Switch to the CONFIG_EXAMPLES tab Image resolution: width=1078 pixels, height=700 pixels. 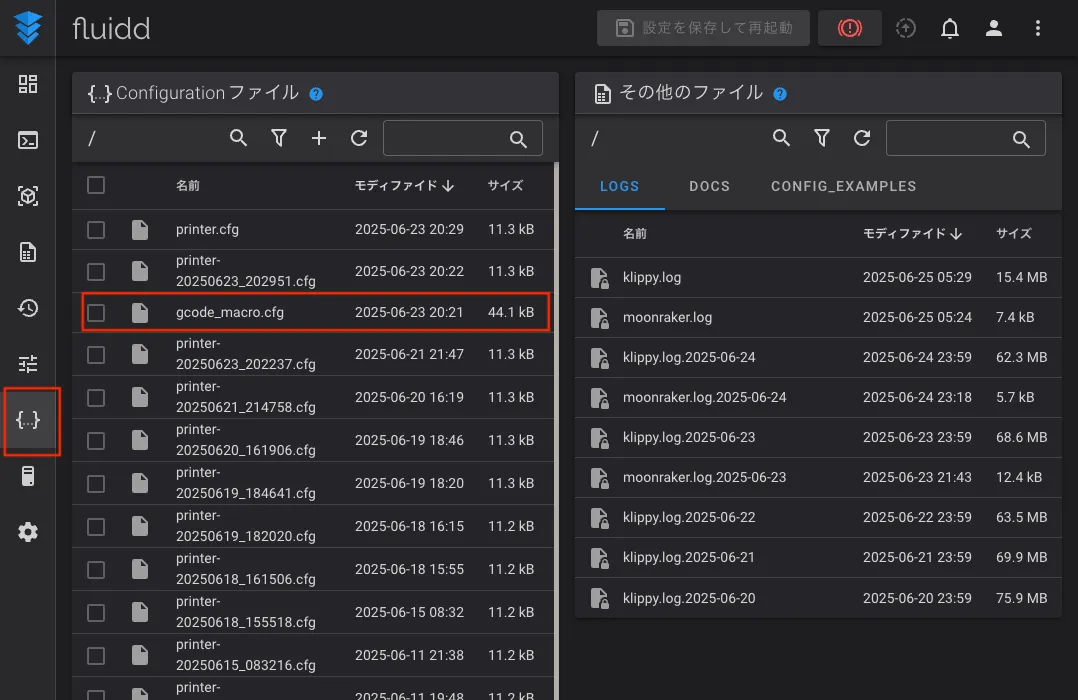(843, 186)
